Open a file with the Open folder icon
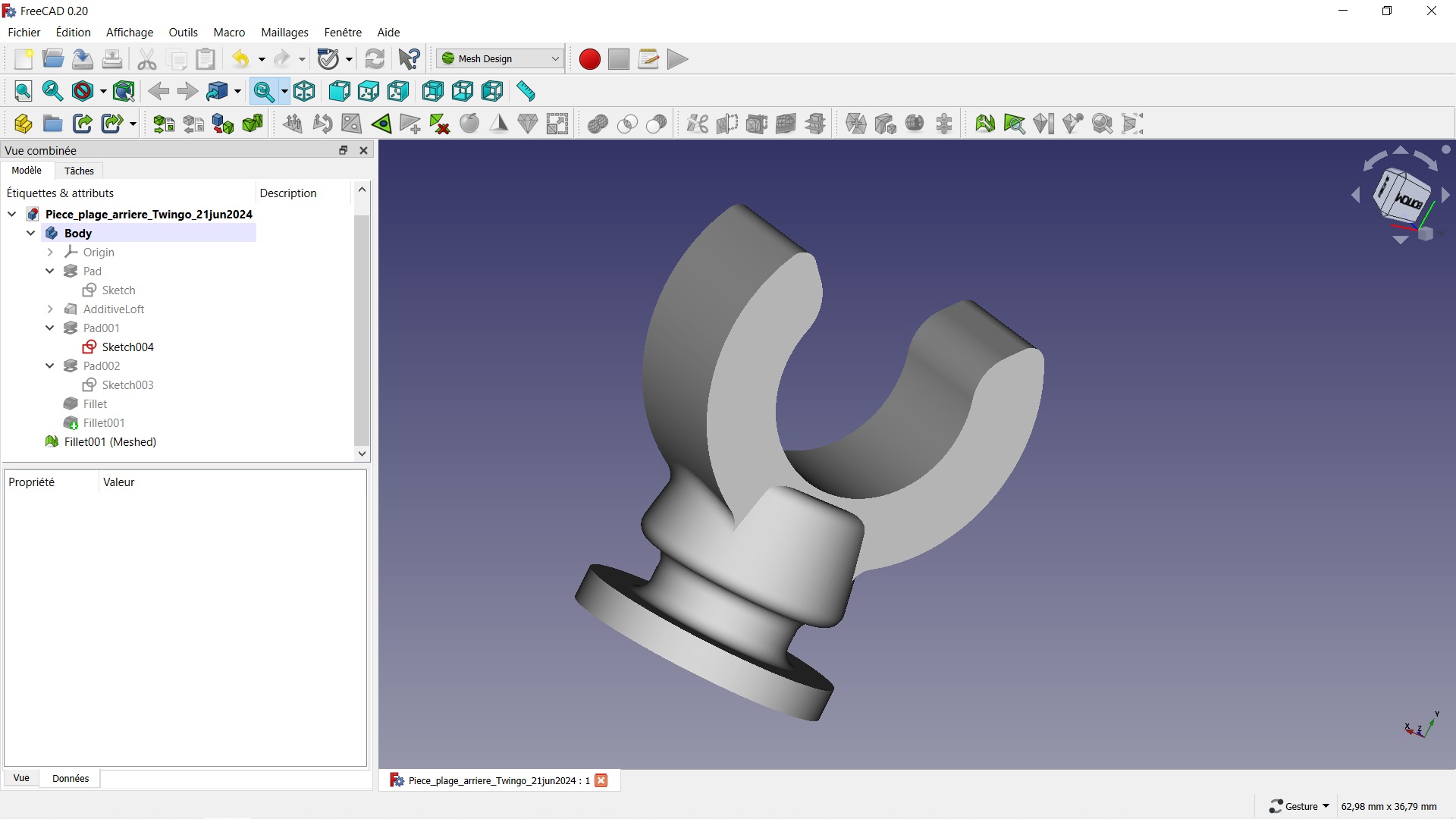 52,59
